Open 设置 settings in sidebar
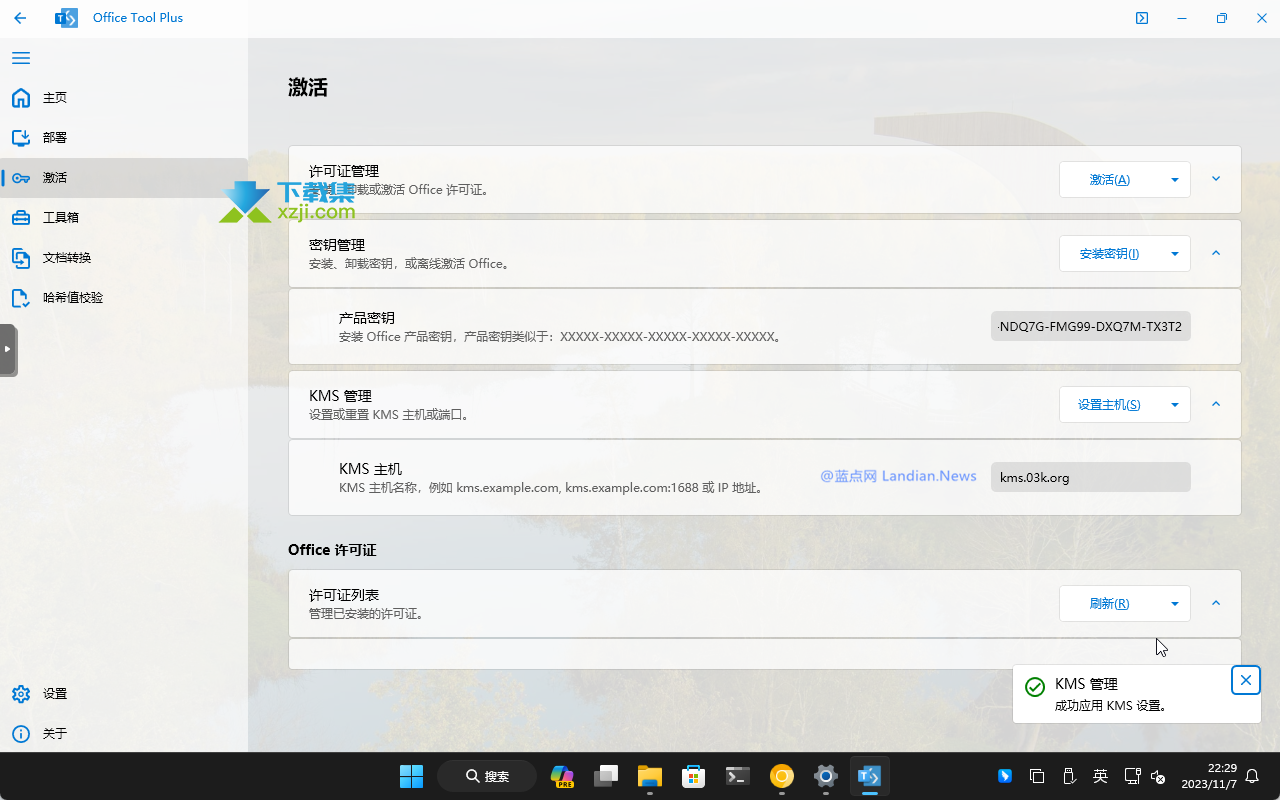 click(x=124, y=694)
